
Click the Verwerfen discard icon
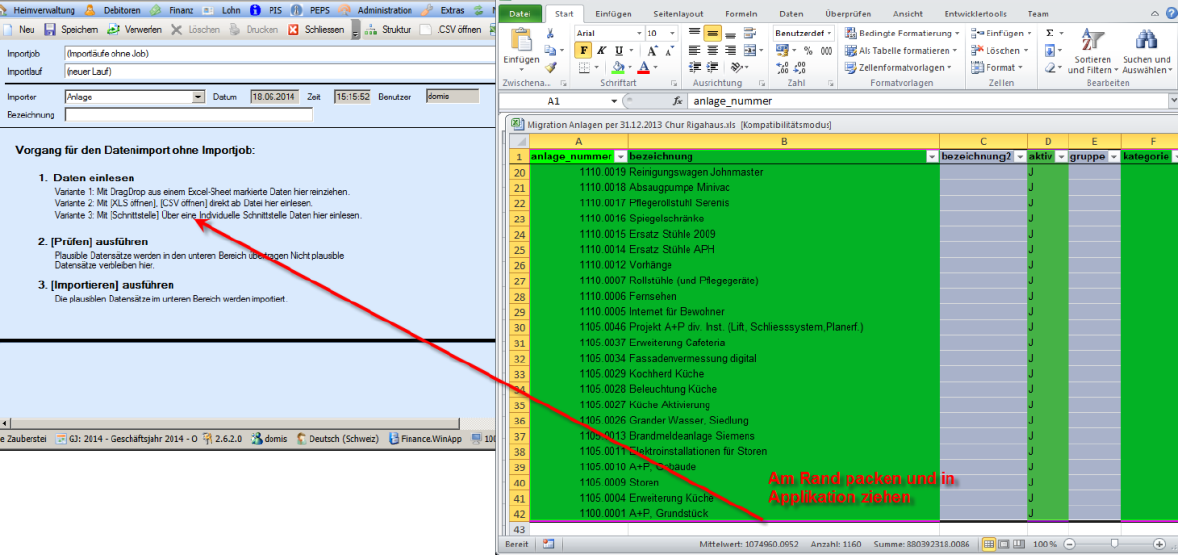114,30
